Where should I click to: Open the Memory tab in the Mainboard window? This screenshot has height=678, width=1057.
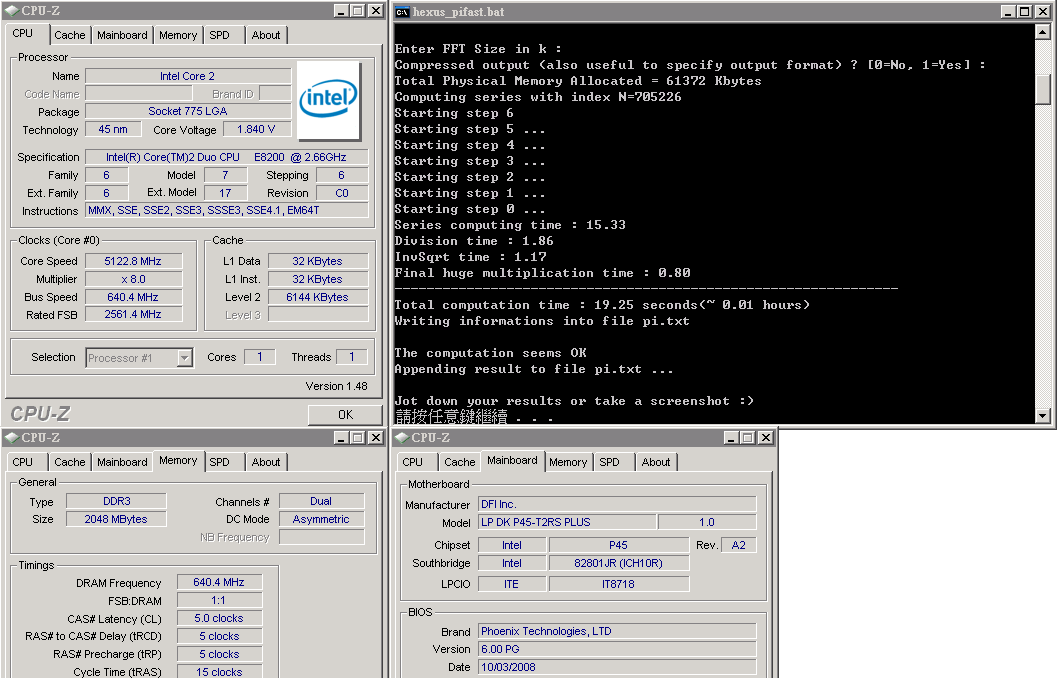pos(568,462)
